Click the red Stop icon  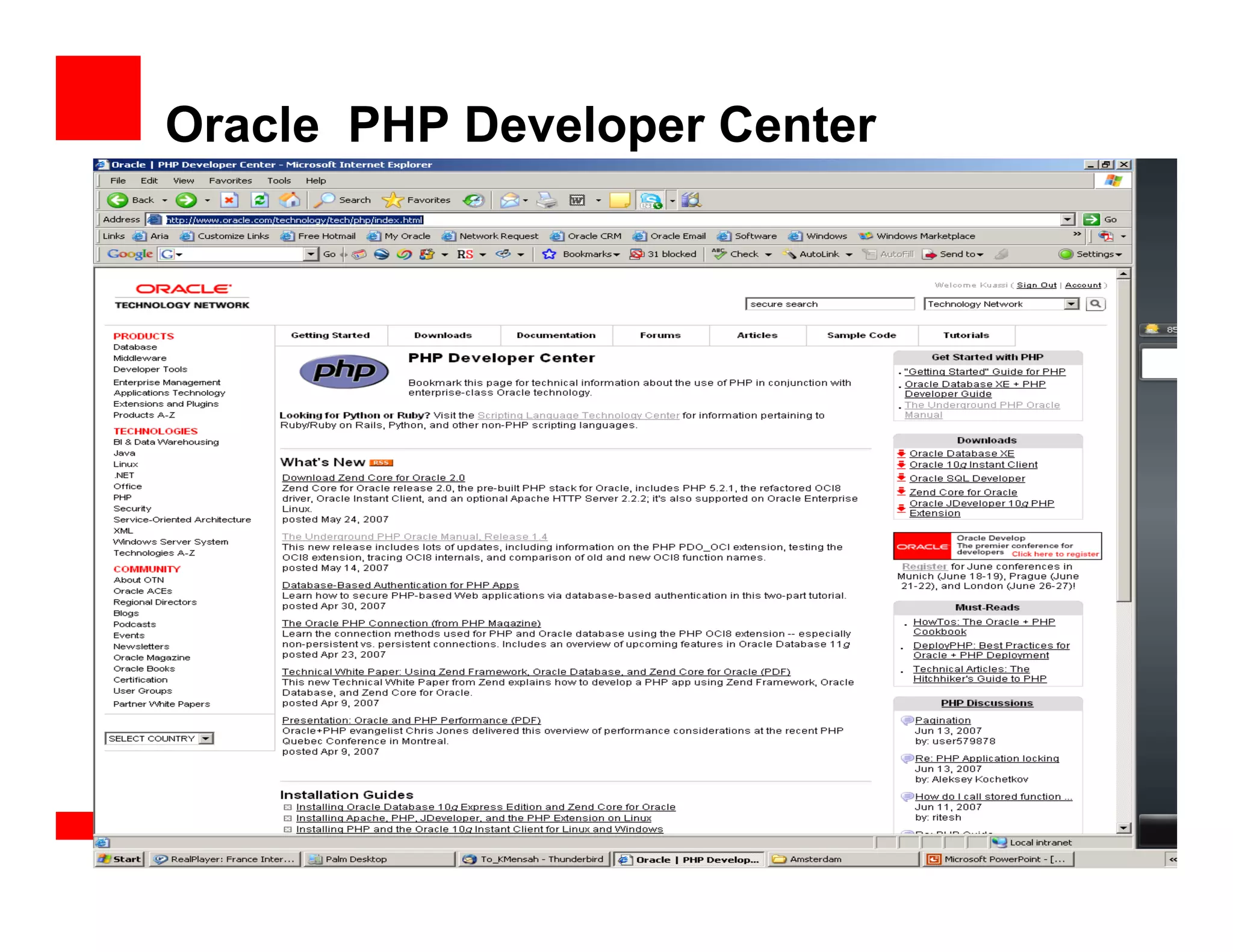229,200
